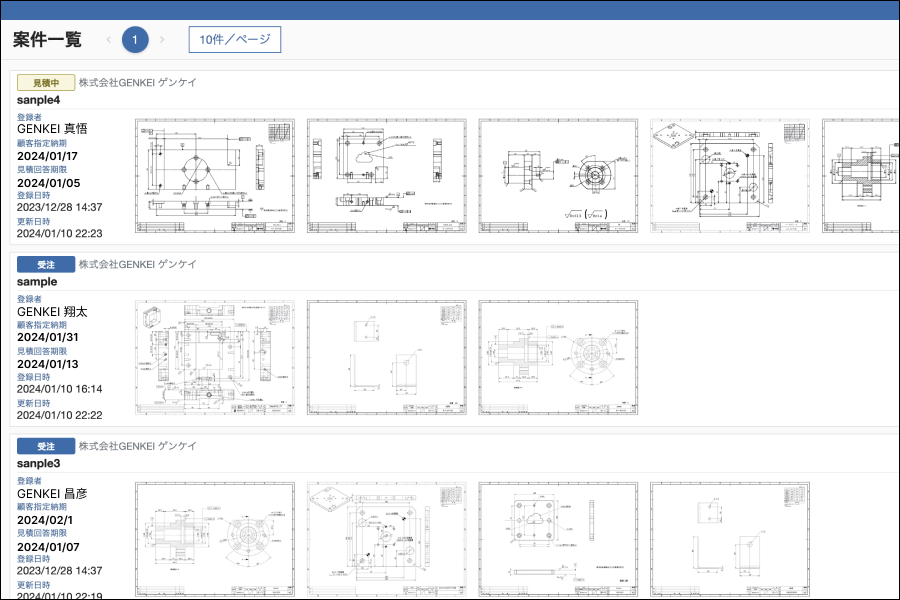Click the next page arrow
This screenshot has height=600, width=900.
click(162, 40)
